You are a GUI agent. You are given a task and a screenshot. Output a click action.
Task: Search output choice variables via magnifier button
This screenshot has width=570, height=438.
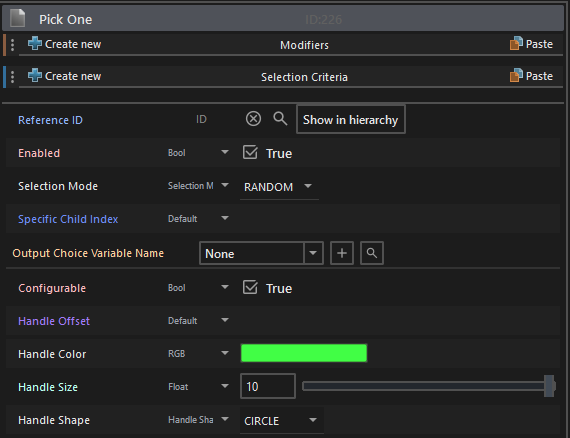click(372, 253)
